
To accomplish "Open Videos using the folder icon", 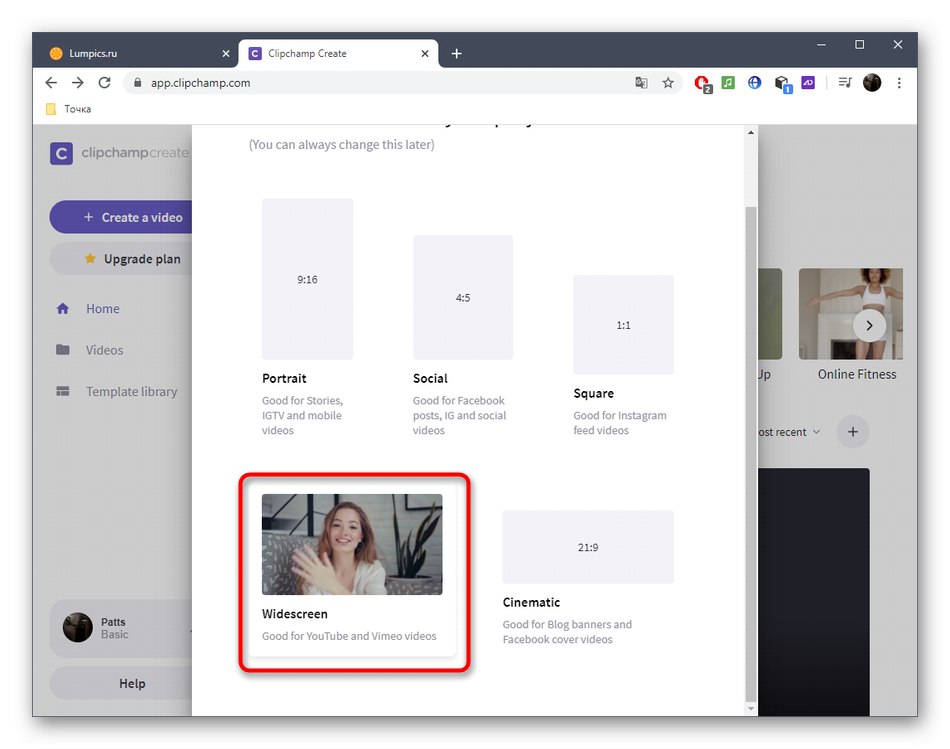I will 62,350.
